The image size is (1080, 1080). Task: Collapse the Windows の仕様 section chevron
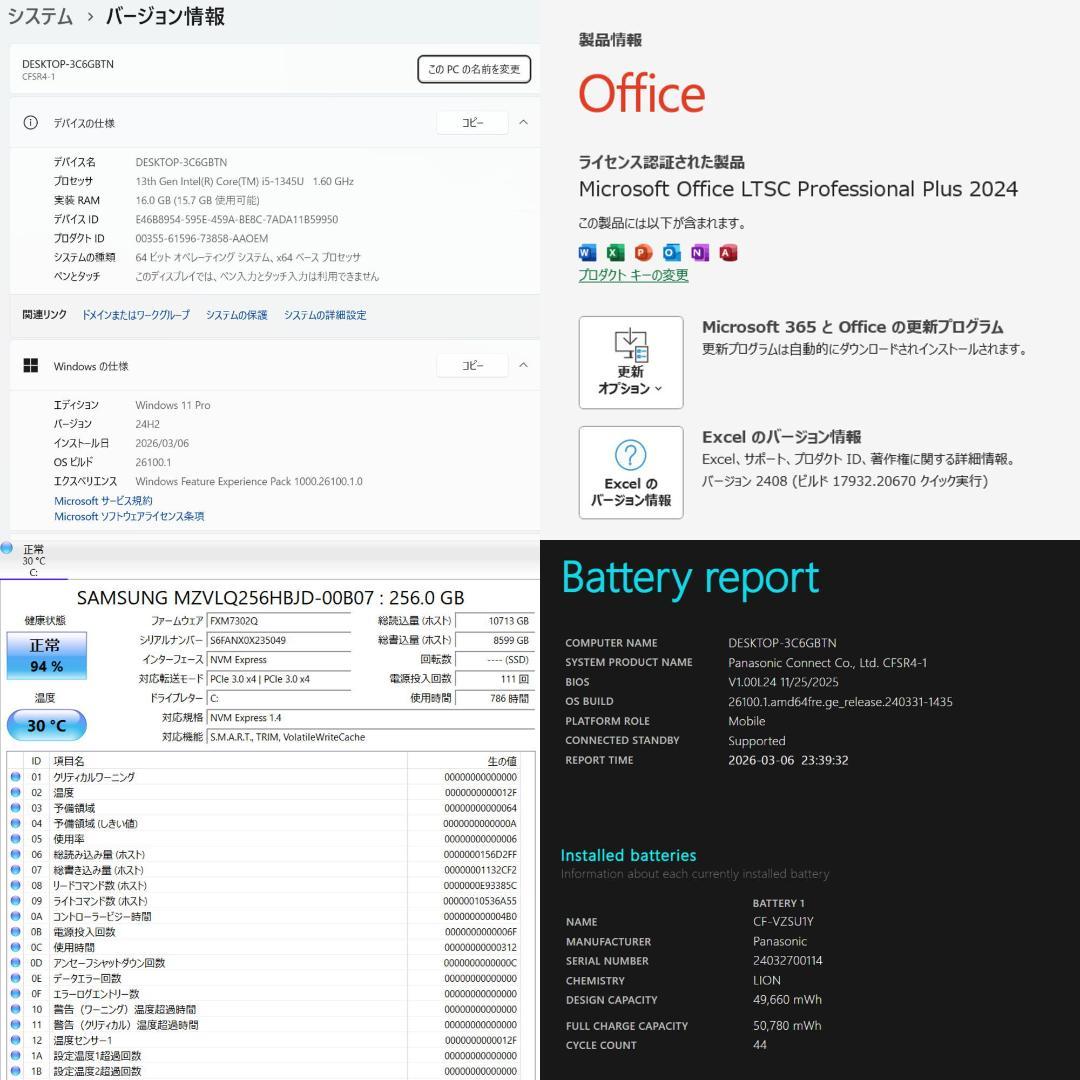[x=523, y=365]
